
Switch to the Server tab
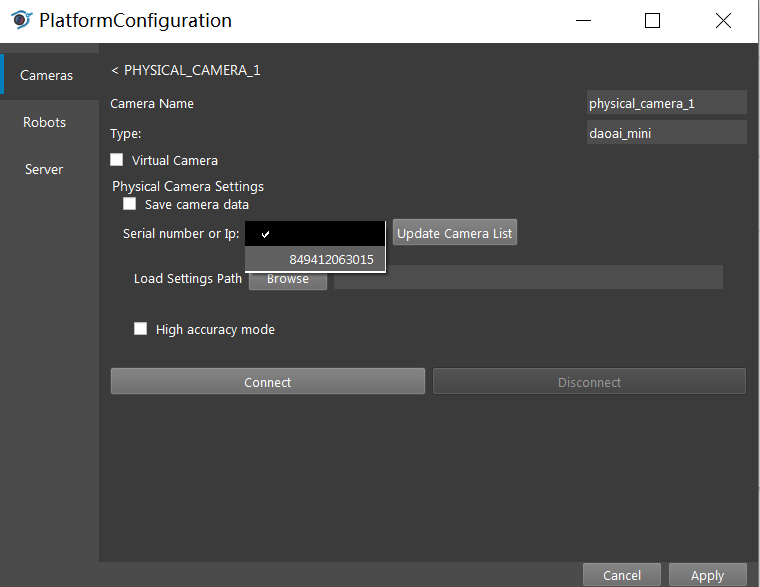tap(44, 169)
